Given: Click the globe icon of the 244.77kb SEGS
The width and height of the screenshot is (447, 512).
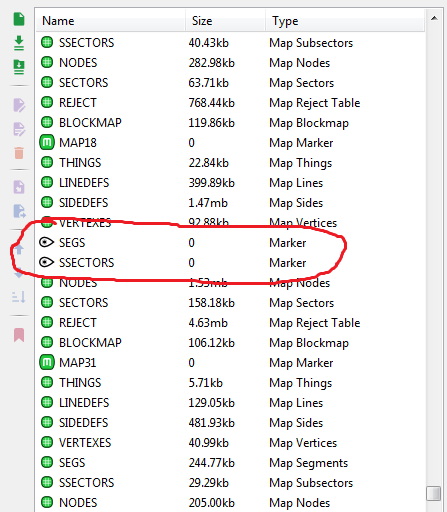Looking at the screenshot, I should (47, 462).
